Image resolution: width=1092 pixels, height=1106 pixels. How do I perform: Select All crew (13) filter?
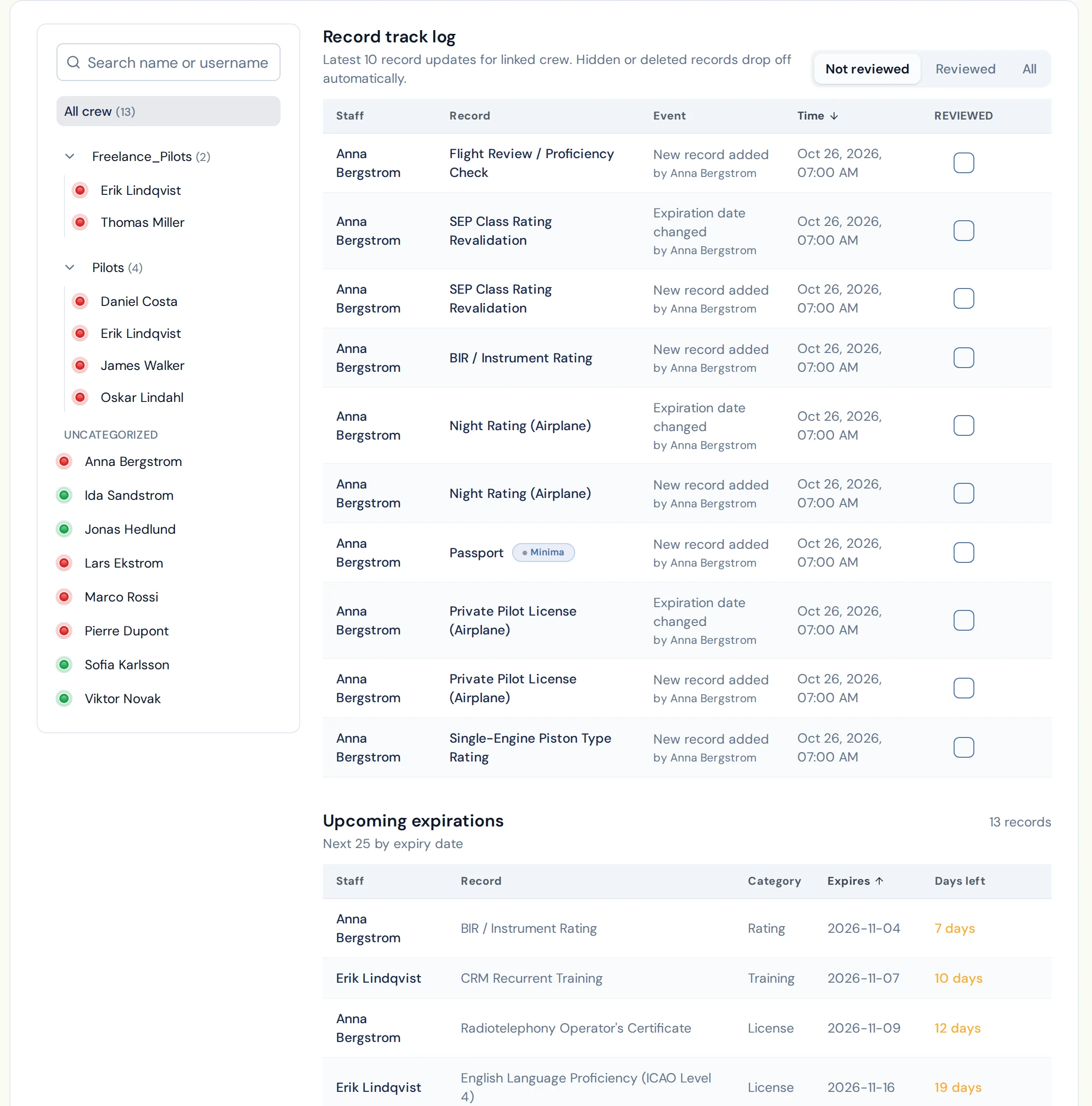click(169, 111)
